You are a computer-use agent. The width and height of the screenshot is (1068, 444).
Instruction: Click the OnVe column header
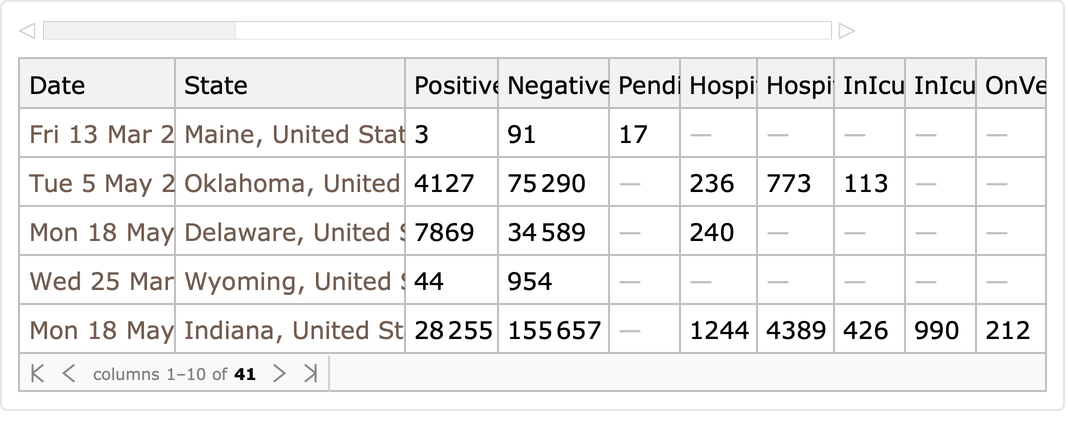1012,86
